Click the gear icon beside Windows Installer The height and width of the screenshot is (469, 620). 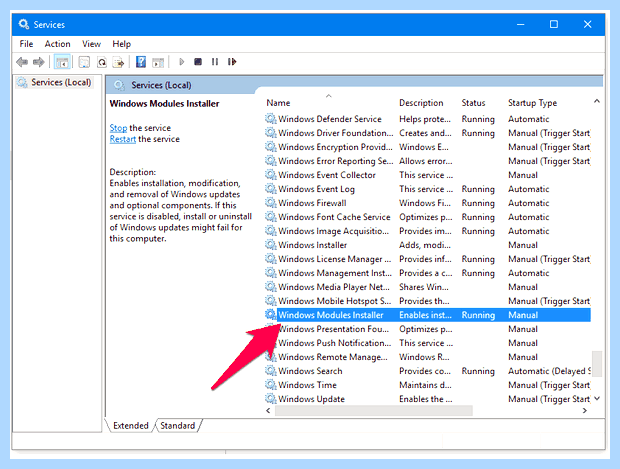point(270,245)
